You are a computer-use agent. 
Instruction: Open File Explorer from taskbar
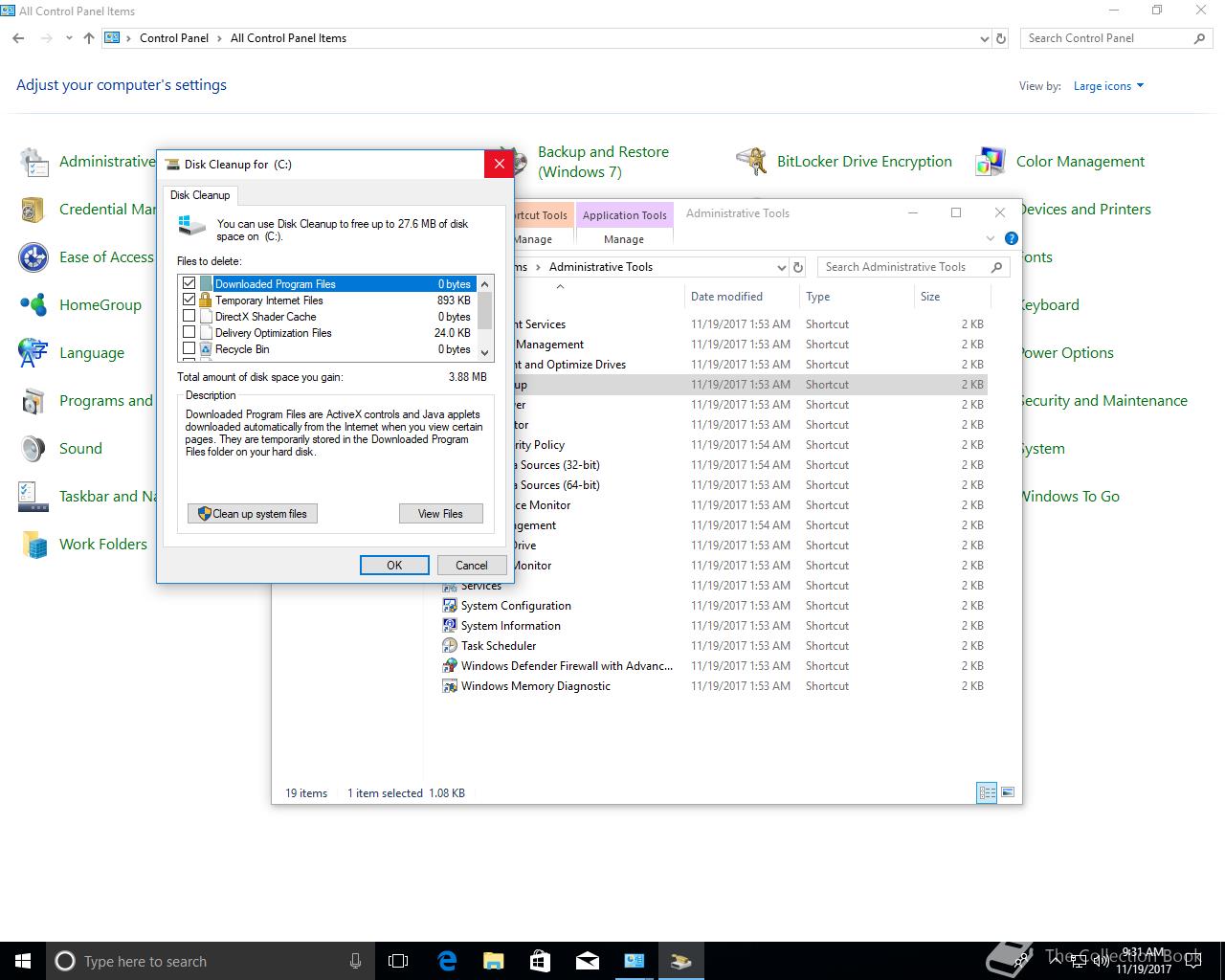click(x=494, y=961)
